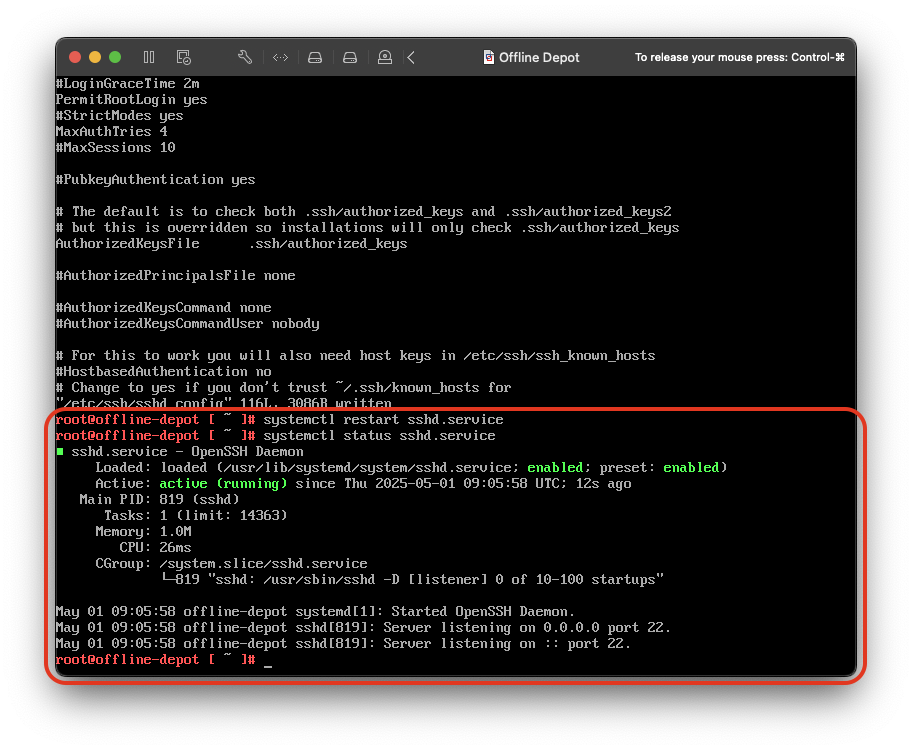This screenshot has width=912, height=750.
Task: Close the Offline Depot window
Action: pos(75,57)
